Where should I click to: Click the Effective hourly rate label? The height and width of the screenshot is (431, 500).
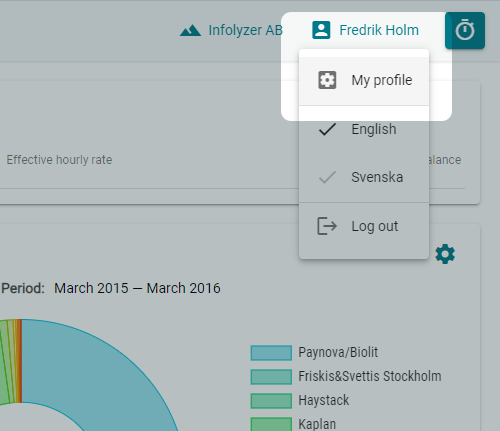pos(59,160)
